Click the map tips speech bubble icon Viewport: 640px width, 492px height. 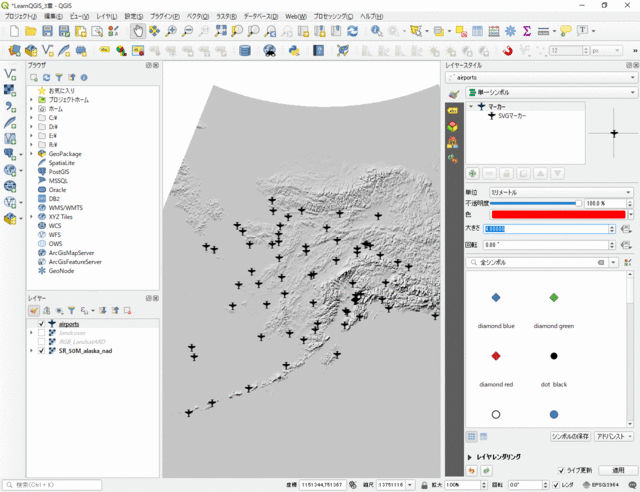click(566, 31)
